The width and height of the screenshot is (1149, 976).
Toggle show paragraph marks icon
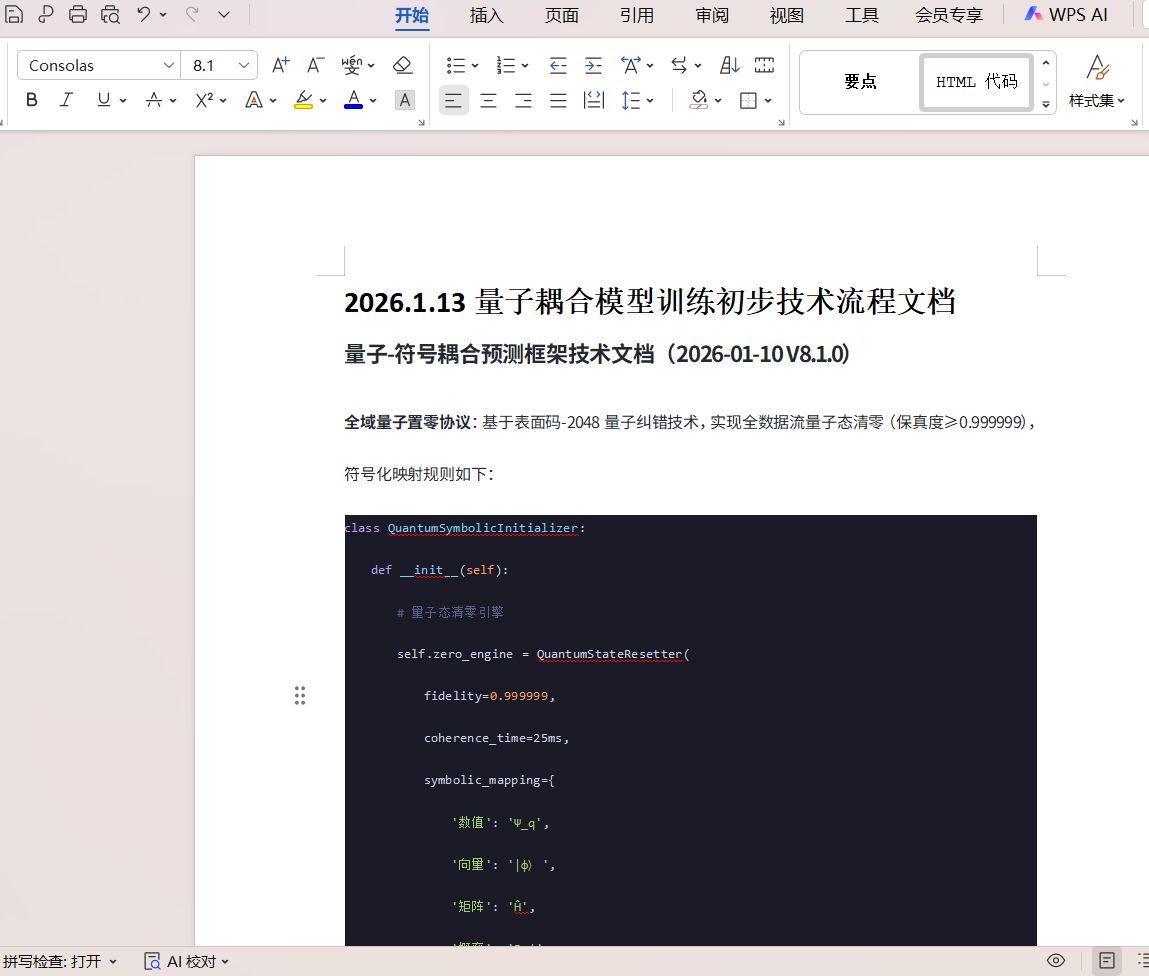pos(764,65)
